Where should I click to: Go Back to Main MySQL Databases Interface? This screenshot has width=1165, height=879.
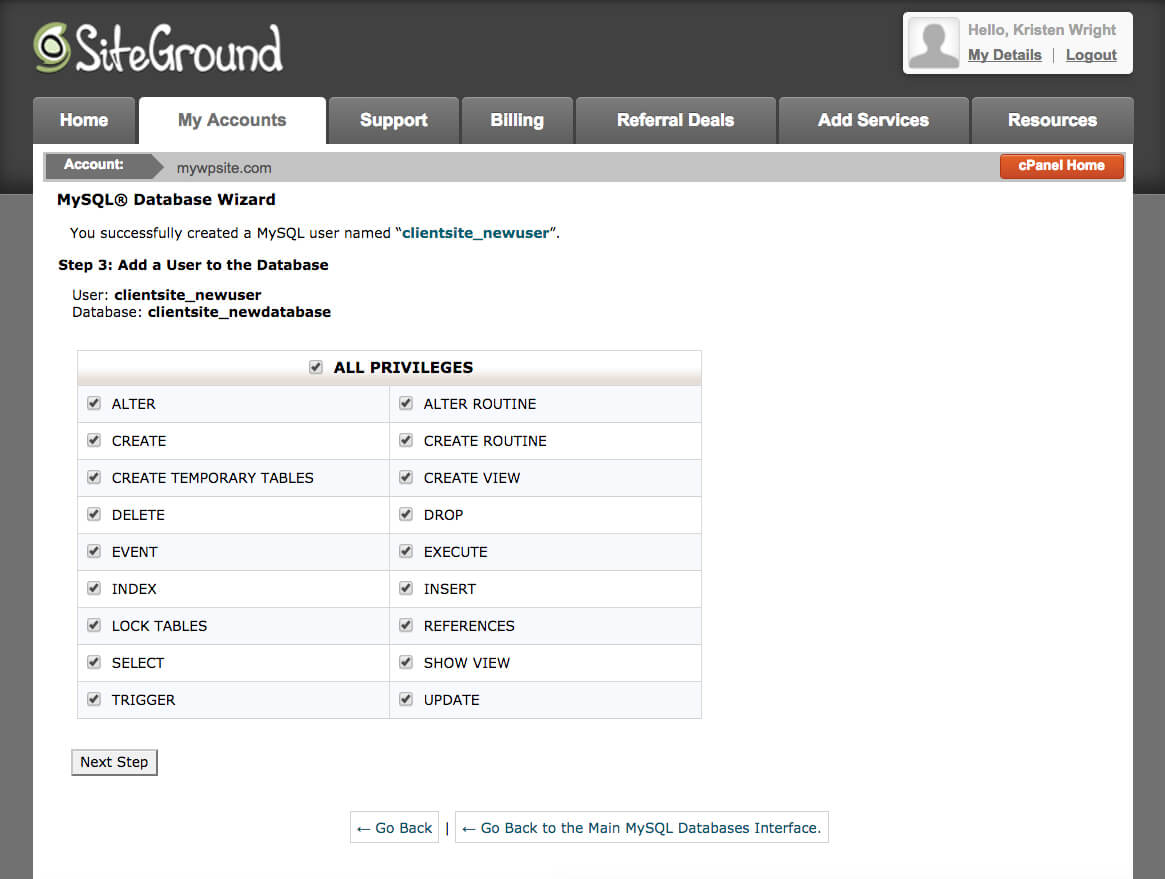[642, 828]
